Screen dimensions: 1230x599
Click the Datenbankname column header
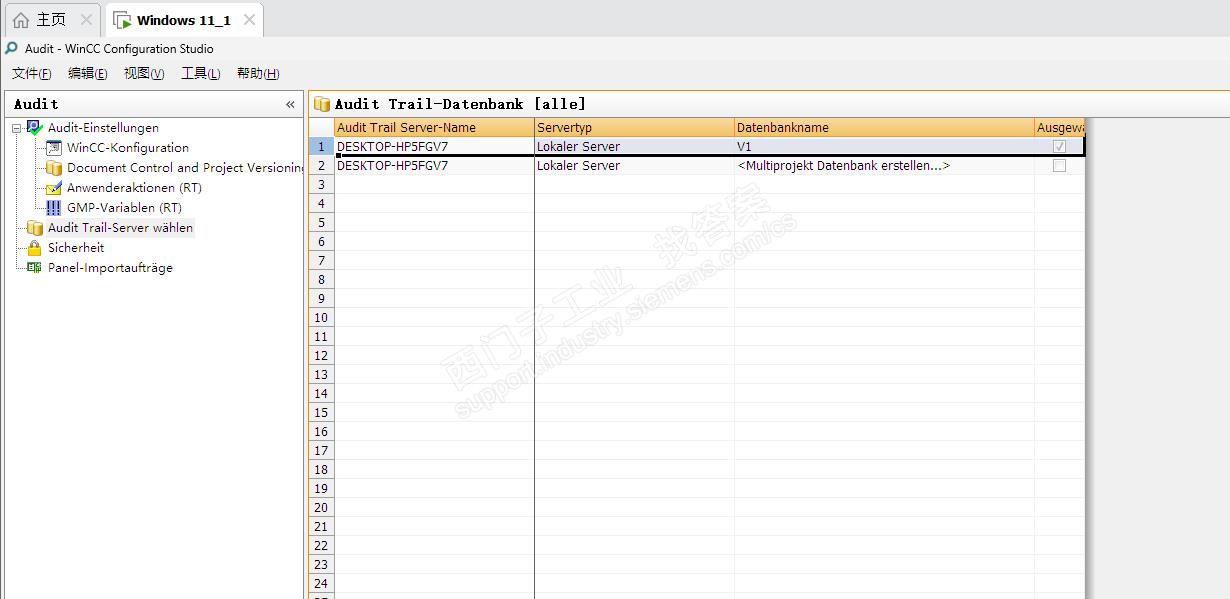point(884,128)
